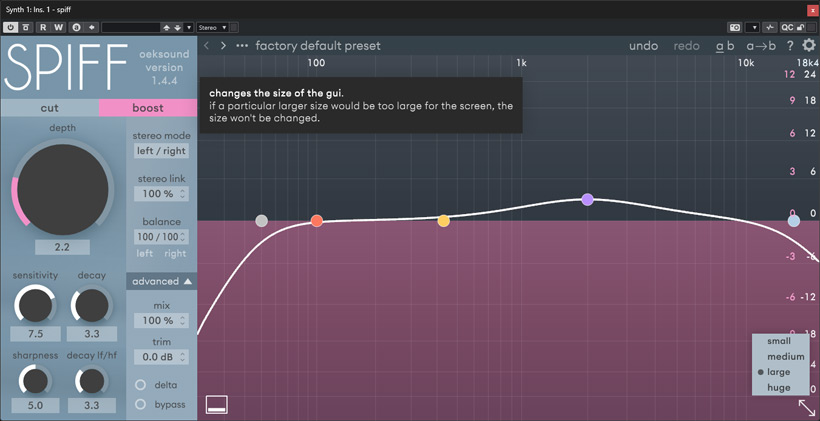
Task: Click the A/B compare circular icon
Action: click(x=76, y=27)
